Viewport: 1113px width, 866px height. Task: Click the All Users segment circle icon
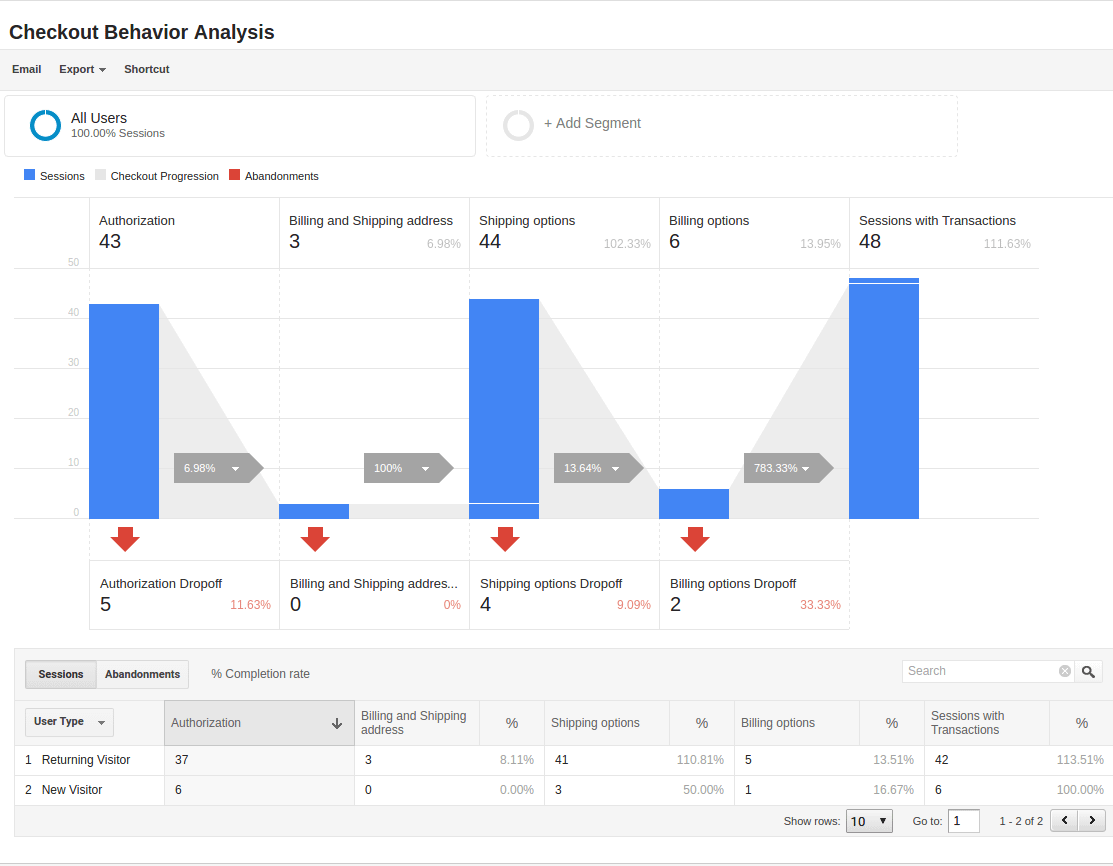tap(46, 125)
